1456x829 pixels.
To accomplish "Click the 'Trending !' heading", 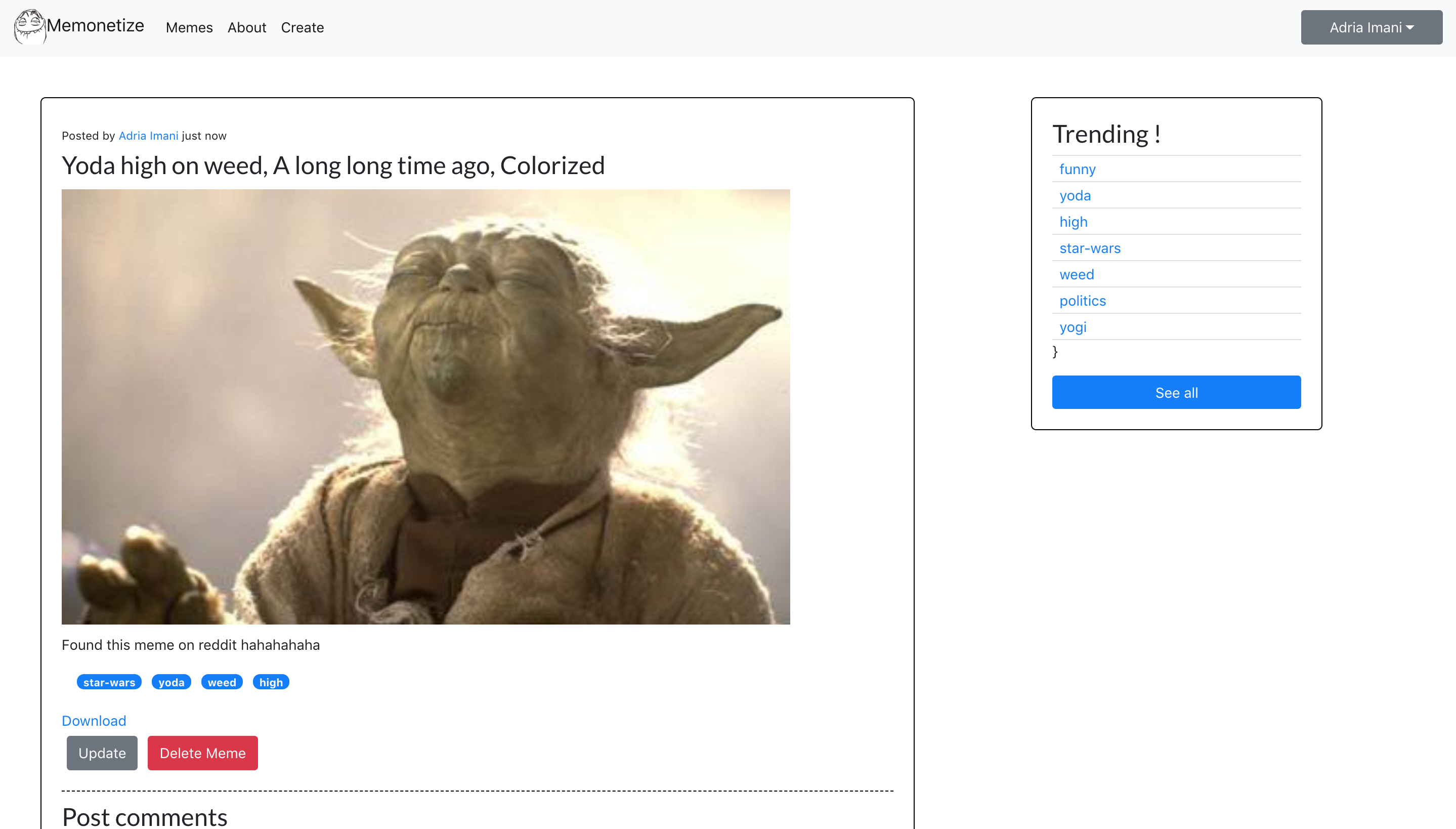I will [x=1106, y=135].
